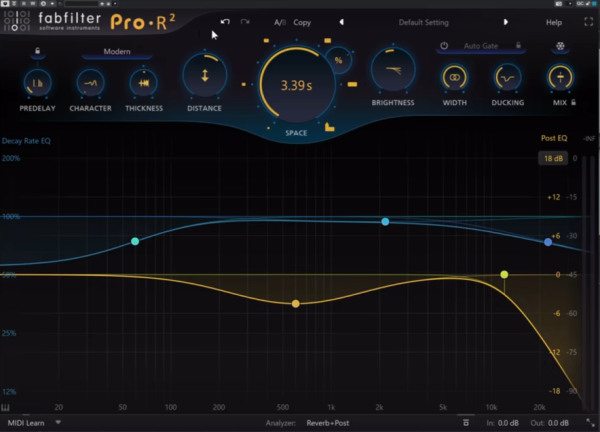Open the Modern character style dropdown
Image resolution: width=600 pixels, height=432 pixels.
(x=117, y=52)
